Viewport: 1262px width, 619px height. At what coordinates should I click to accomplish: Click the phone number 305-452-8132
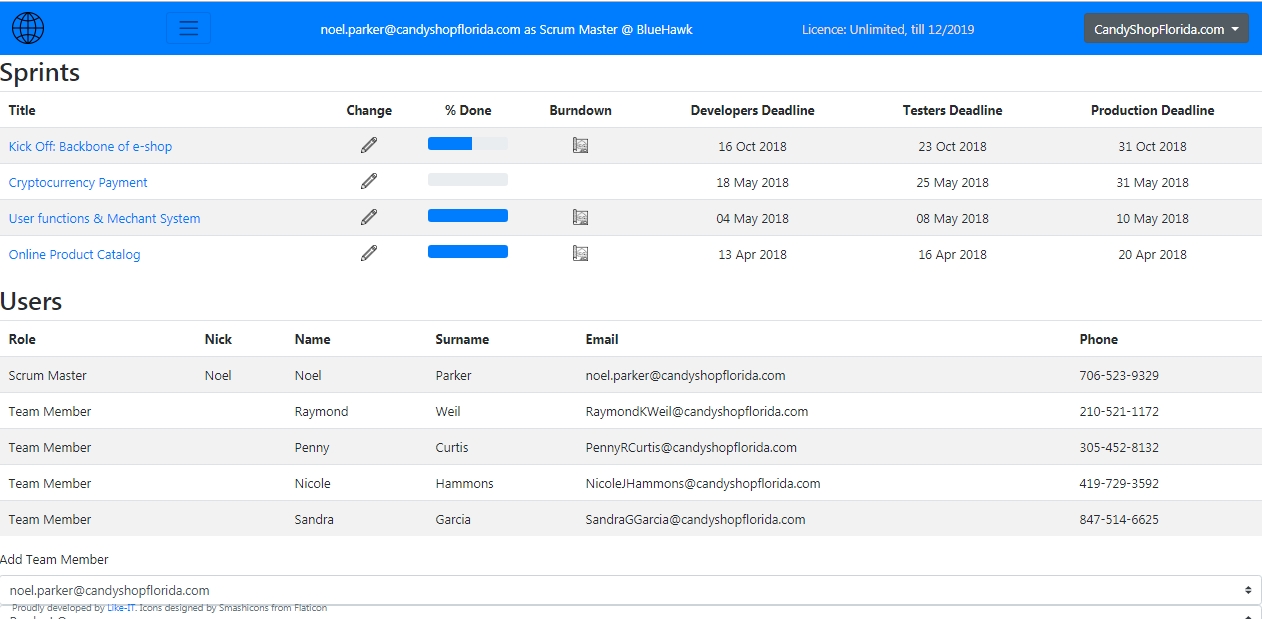pyautogui.click(x=1119, y=447)
